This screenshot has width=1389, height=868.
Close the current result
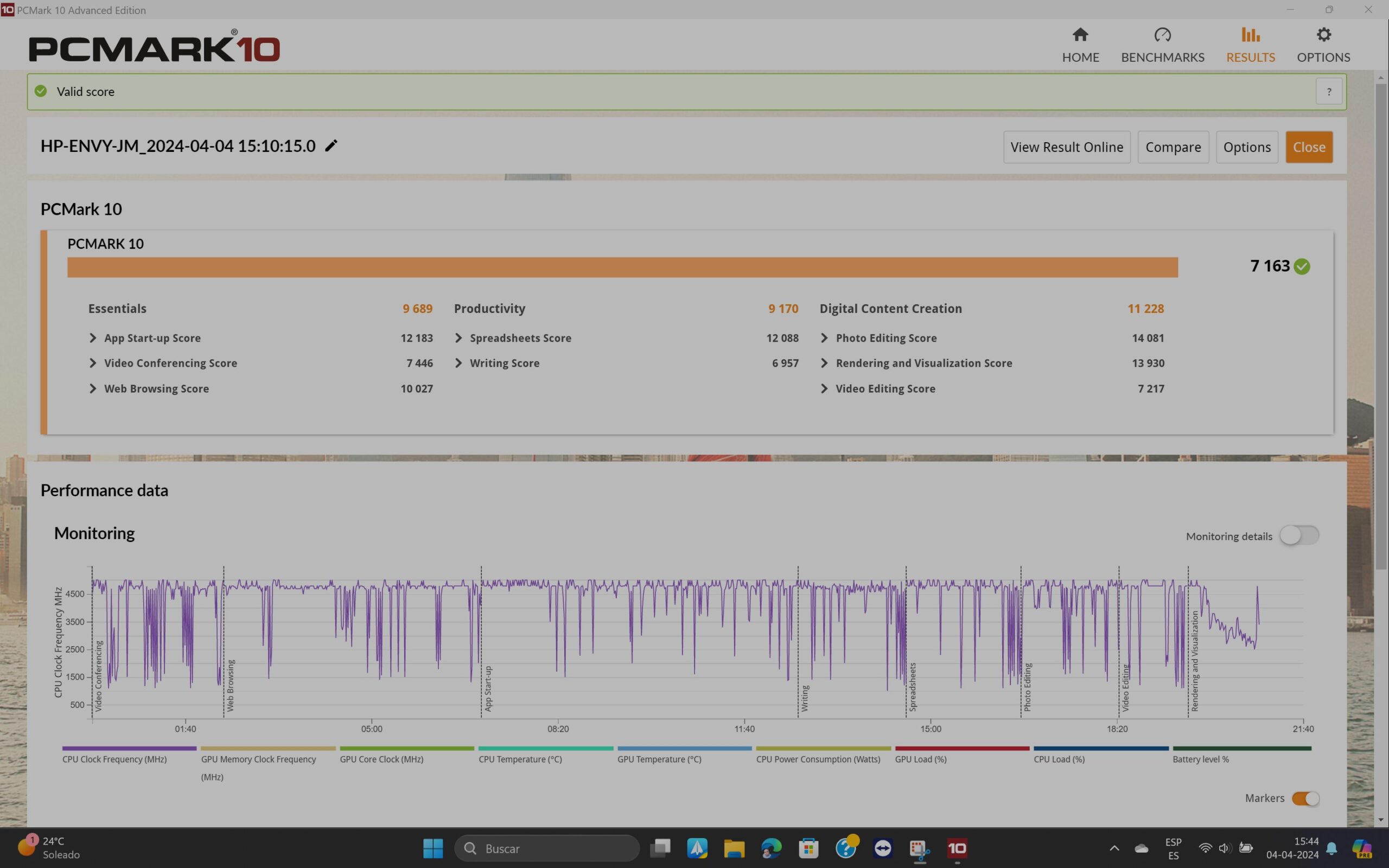coord(1309,147)
